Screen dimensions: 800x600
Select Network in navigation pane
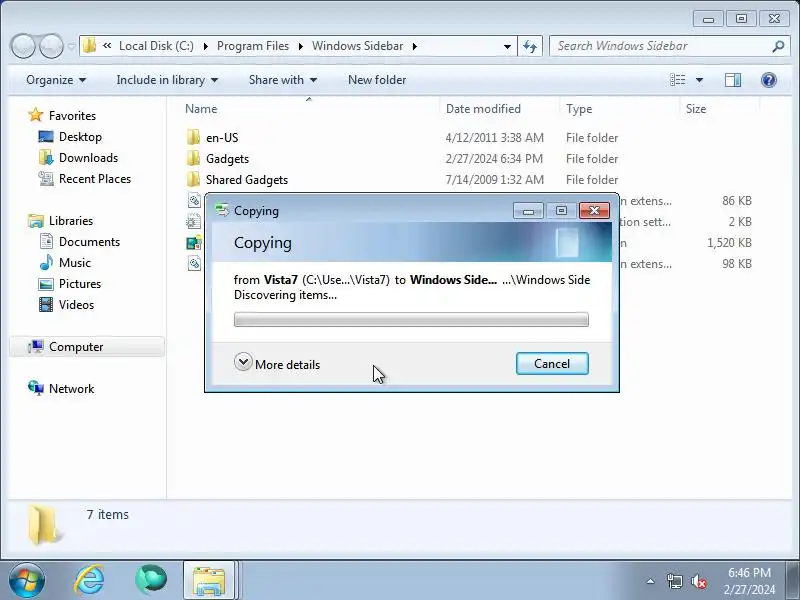pyautogui.click(x=71, y=389)
